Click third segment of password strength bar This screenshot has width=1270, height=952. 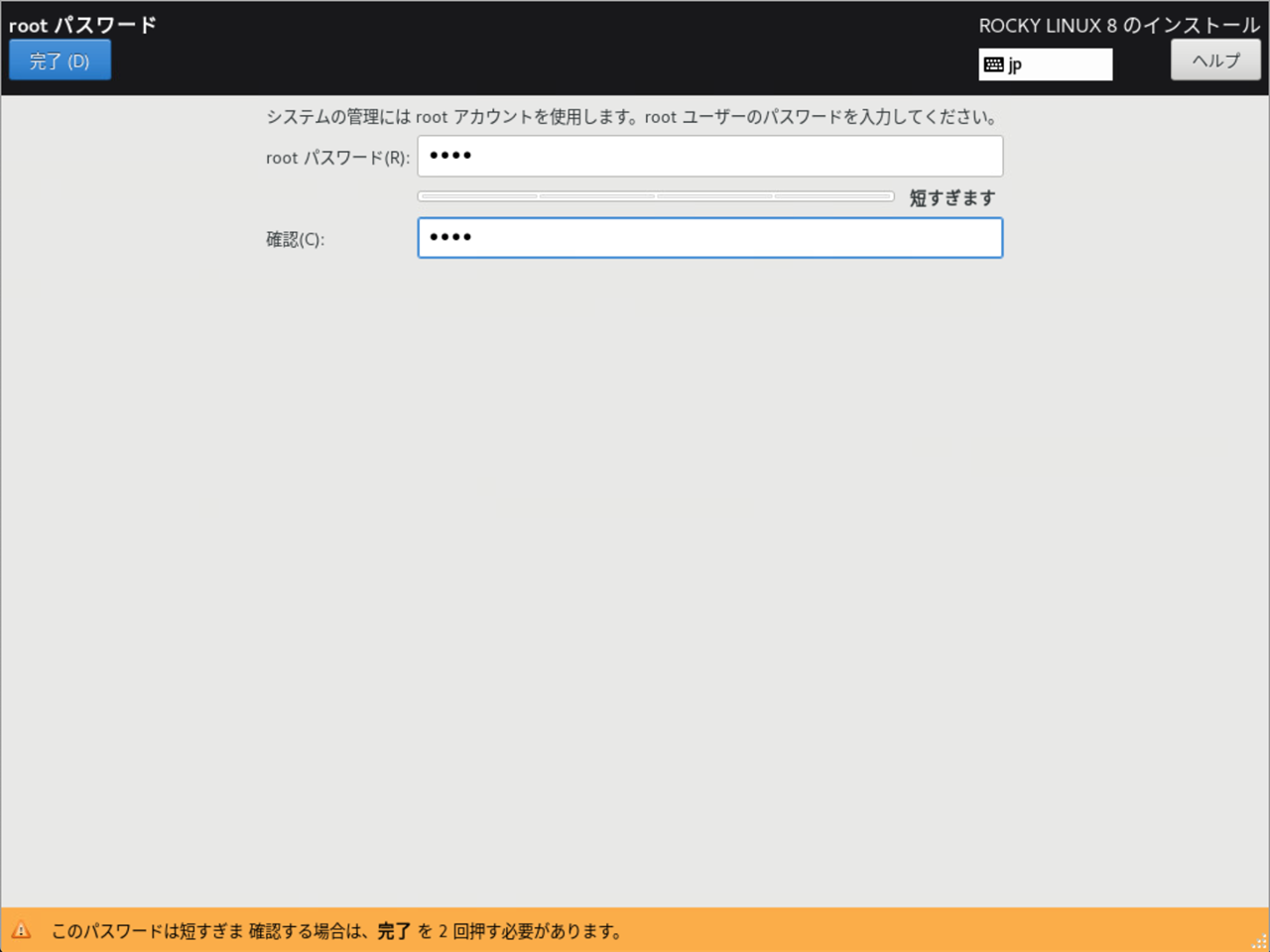[x=714, y=196]
